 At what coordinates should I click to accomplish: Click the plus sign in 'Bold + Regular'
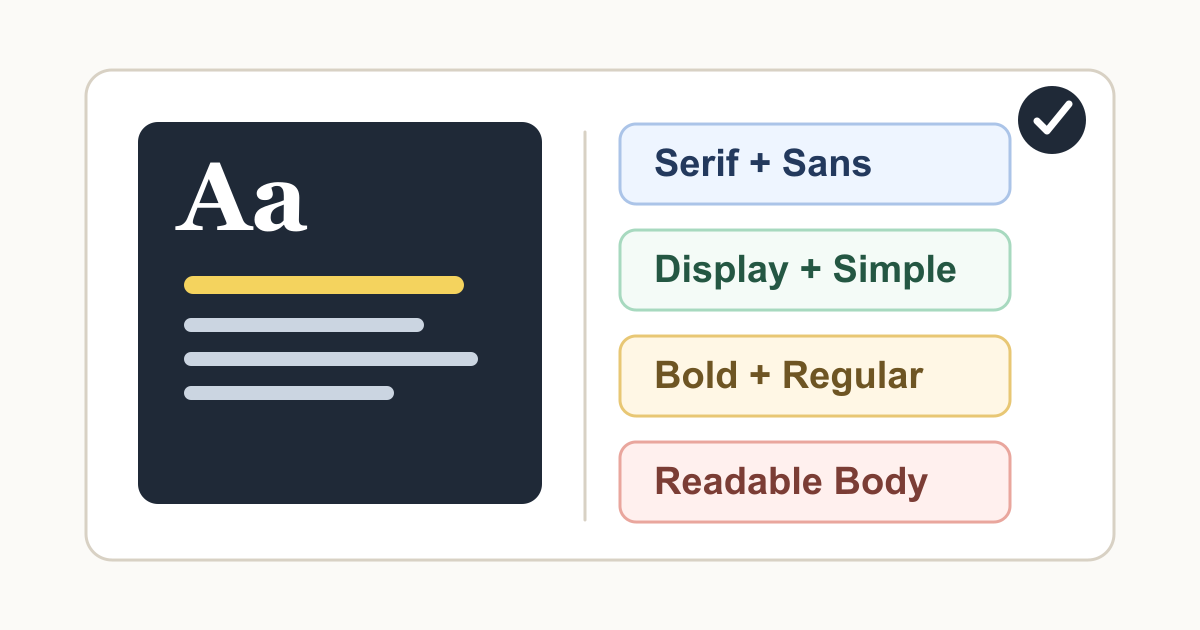point(760,377)
